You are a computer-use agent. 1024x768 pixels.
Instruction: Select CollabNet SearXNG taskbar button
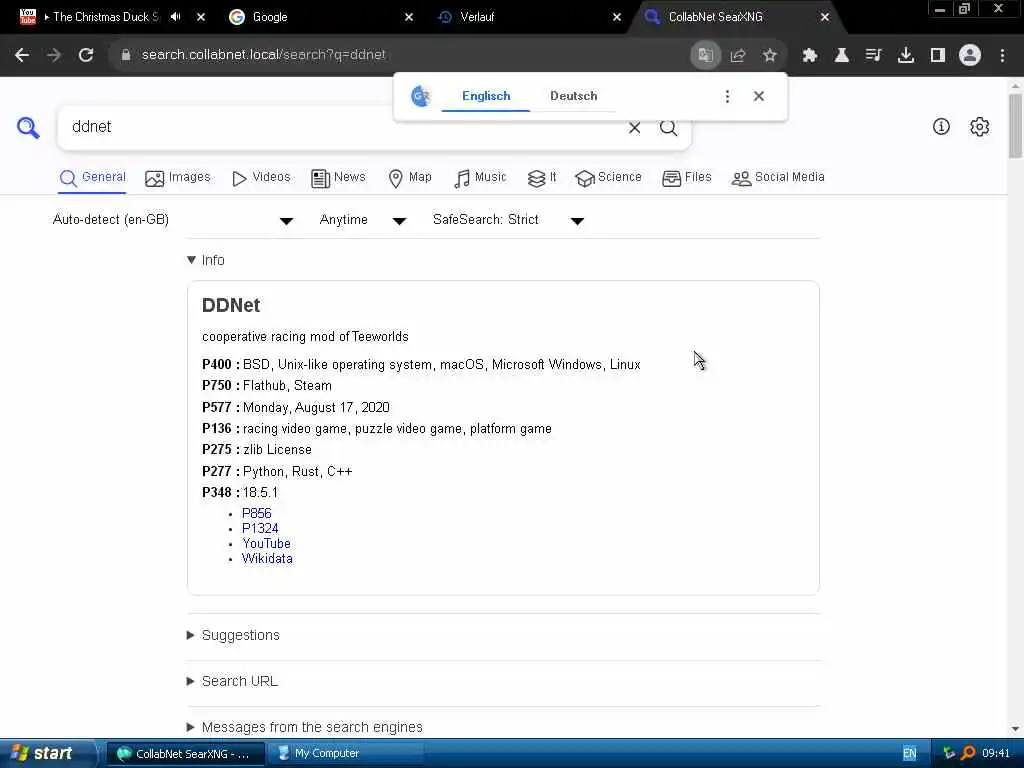(185, 754)
